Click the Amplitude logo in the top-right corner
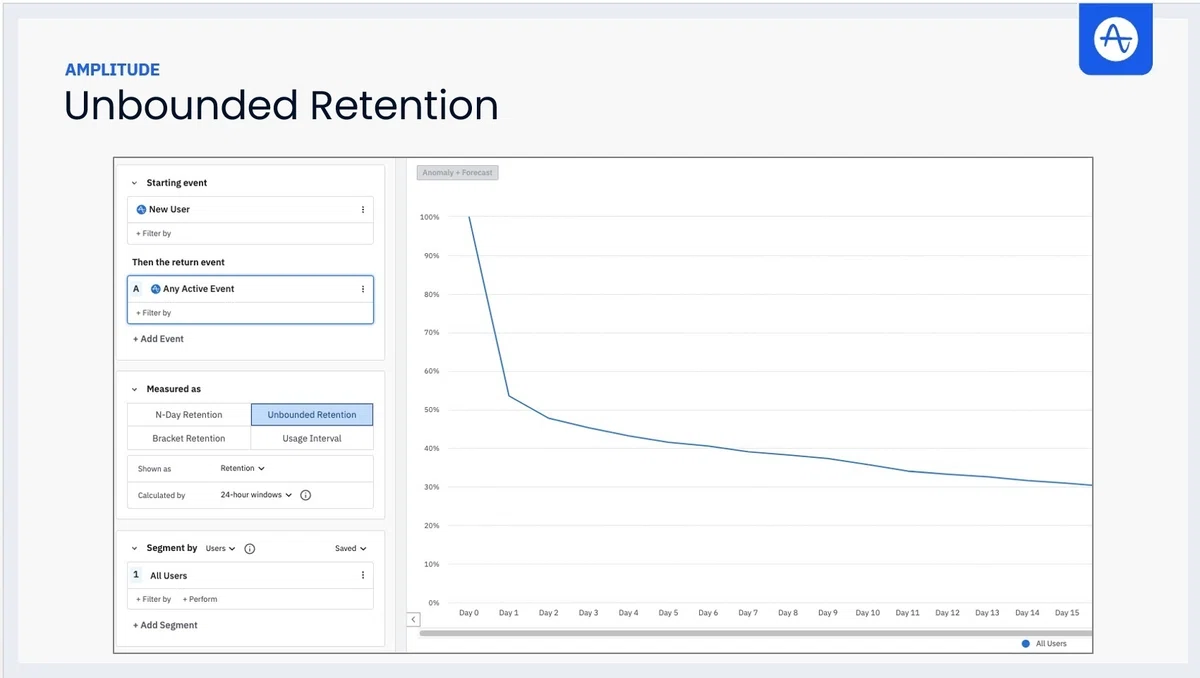Image resolution: width=1200 pixels, height=678 pixels. tap(1115, 39)
